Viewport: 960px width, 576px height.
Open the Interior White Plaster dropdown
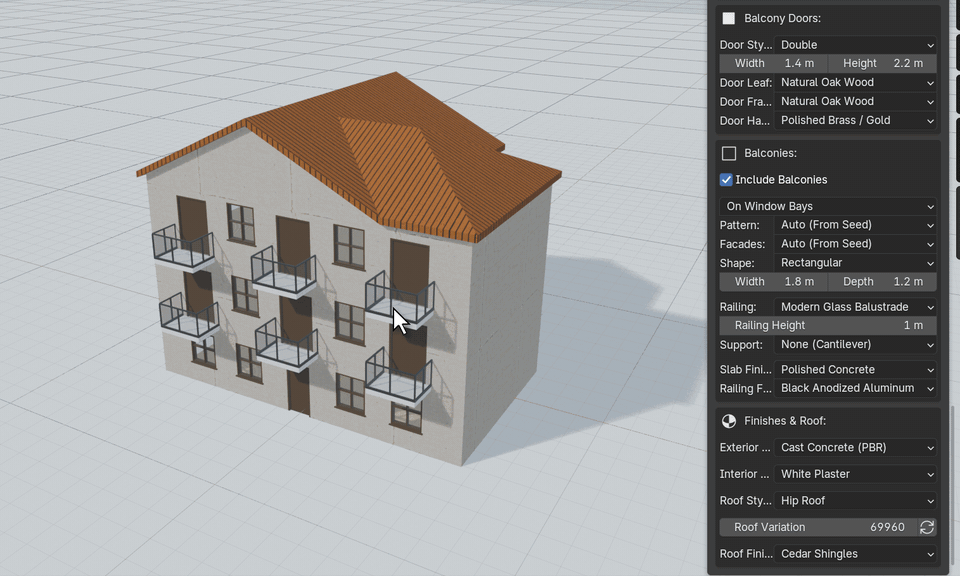point(855,474)
